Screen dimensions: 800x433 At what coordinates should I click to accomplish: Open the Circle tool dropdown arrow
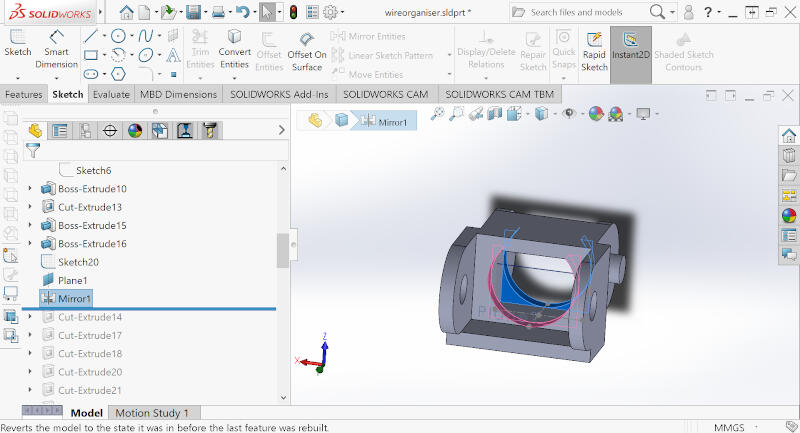click(131, 36)
